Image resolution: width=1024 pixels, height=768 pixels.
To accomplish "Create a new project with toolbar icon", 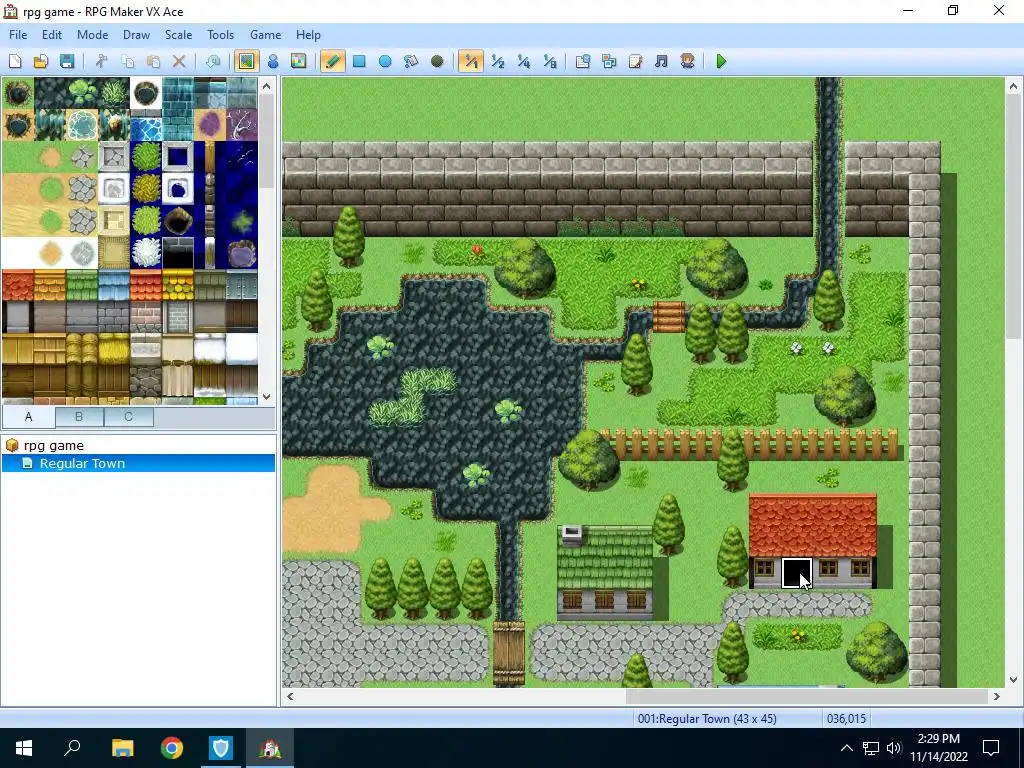I will (x=15, y=61).
